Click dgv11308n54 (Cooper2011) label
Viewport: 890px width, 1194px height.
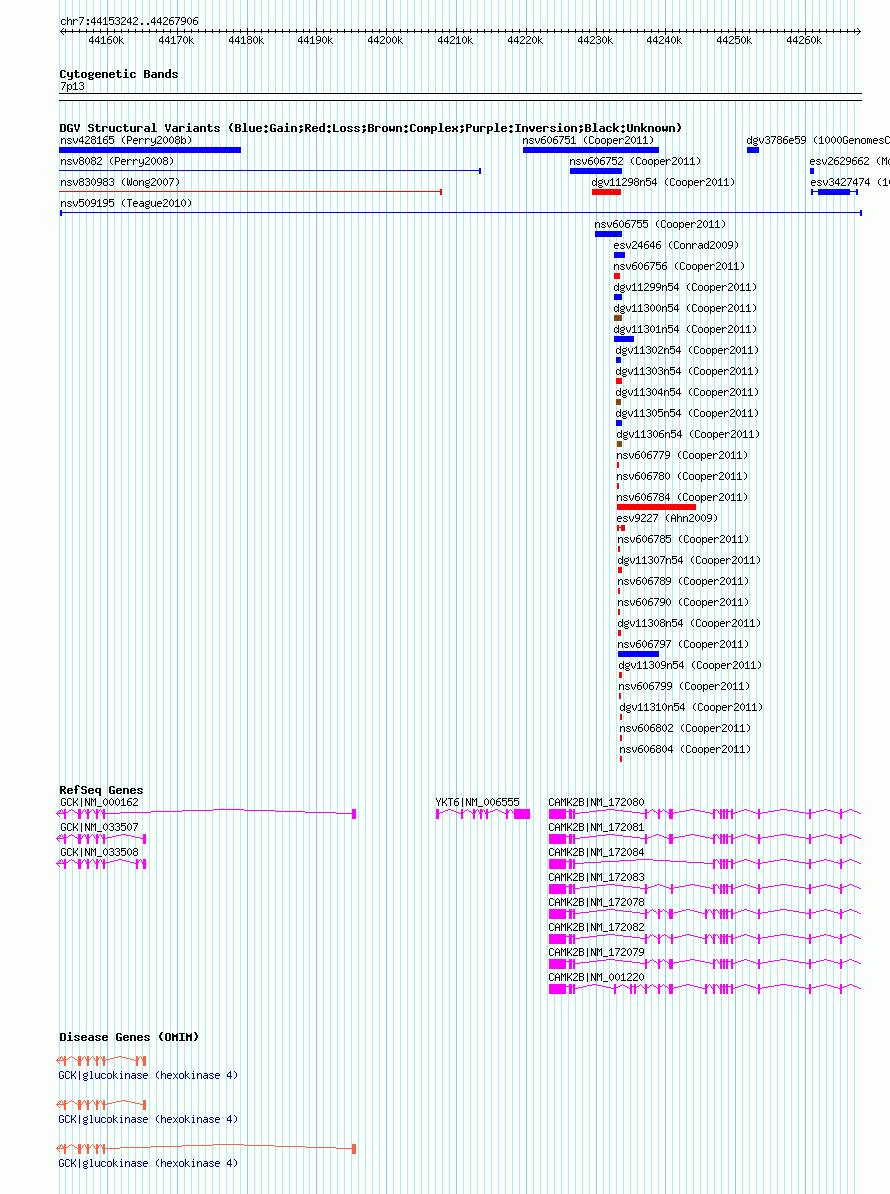[x=689, y=624]
